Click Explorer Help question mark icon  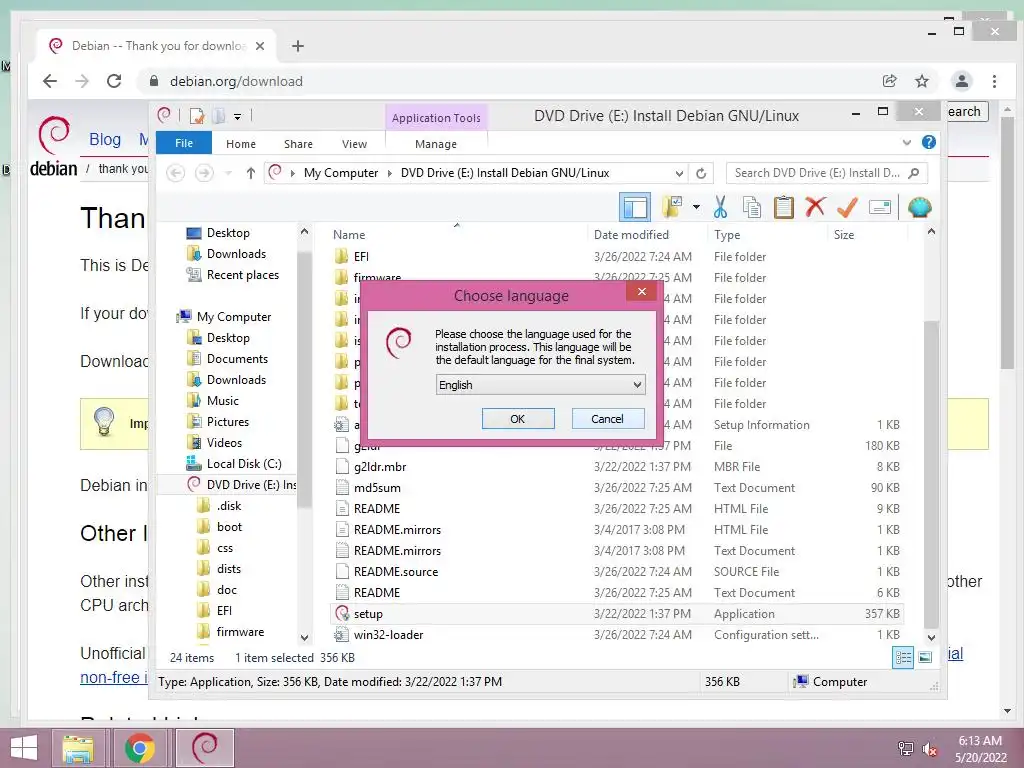929,142
